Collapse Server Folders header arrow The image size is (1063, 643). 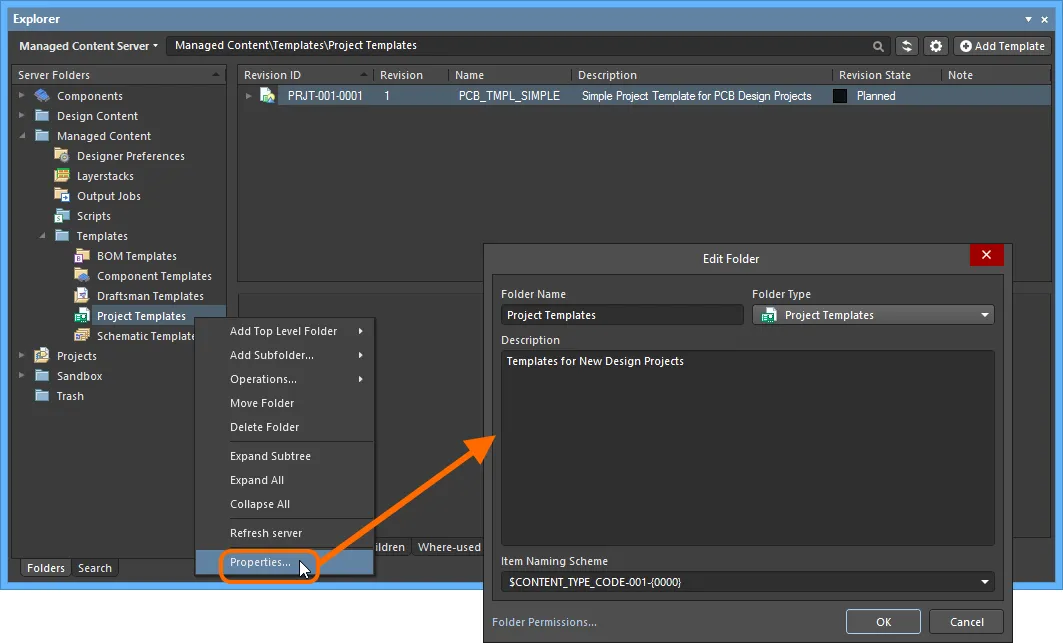[216, 75]
